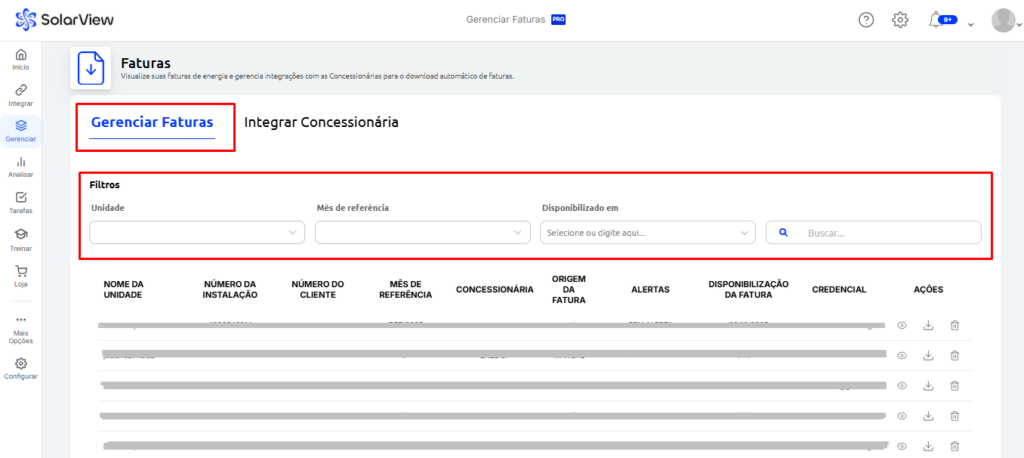Expand the Unidade filter dropdown
Image resolution: width=1024 pixels, height=458 pixels.
tap(197, 232)
